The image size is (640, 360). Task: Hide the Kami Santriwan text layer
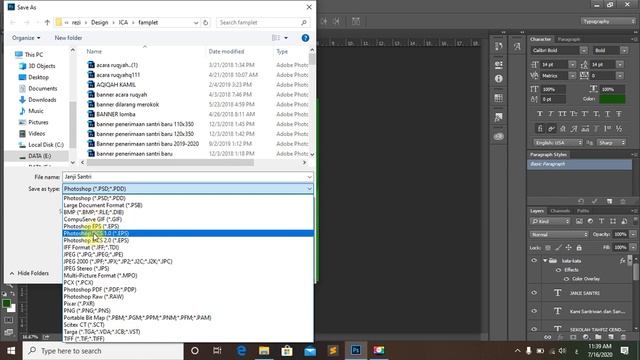coord(534,311)
